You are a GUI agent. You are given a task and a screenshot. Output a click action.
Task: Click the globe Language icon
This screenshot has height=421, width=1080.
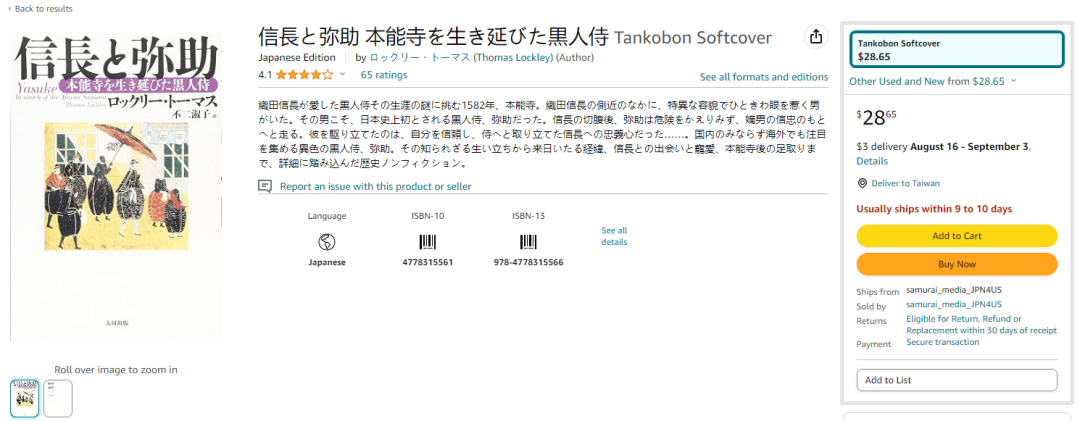[326, 242]
